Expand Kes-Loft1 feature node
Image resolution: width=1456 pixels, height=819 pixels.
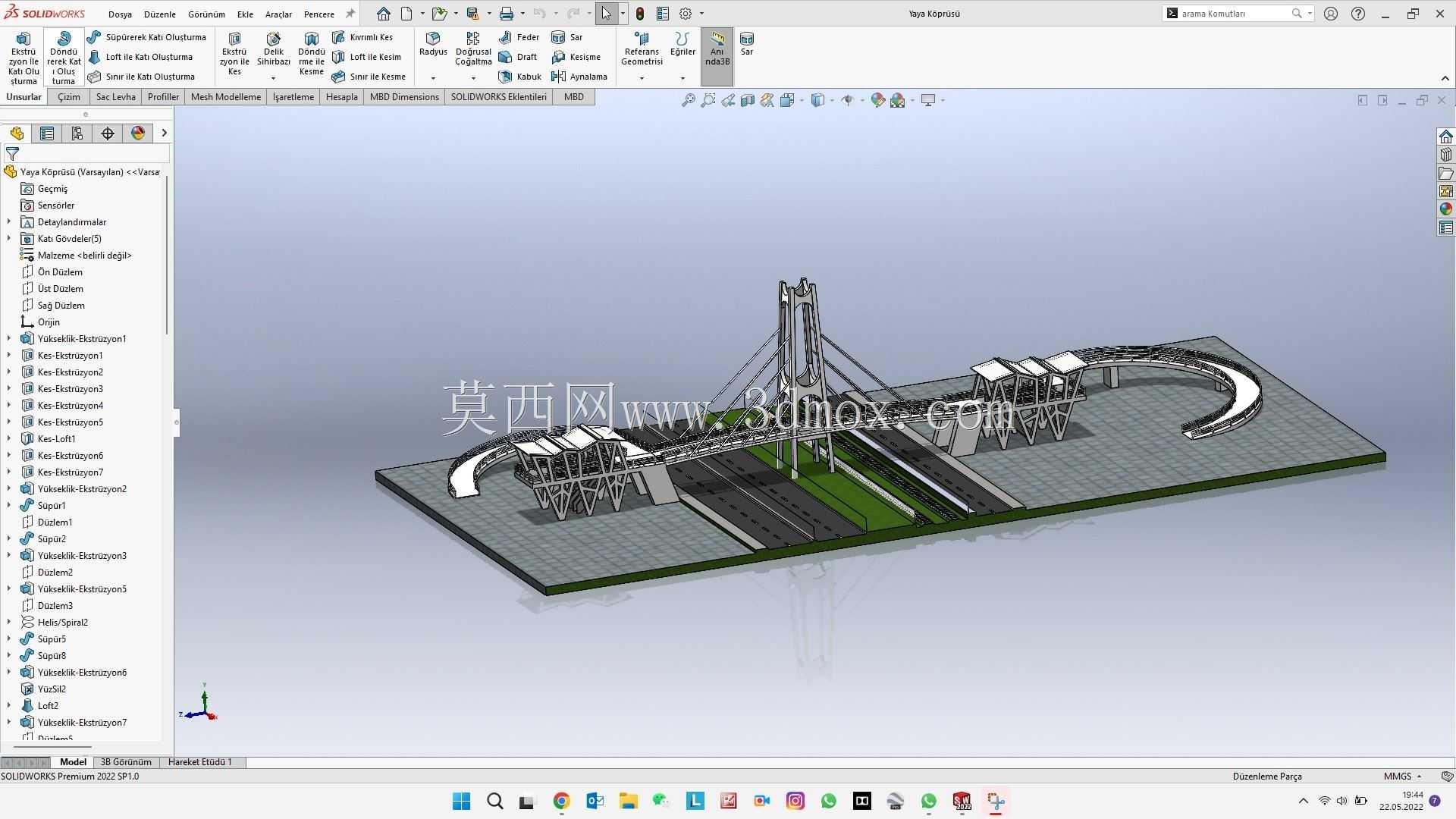click(9, 439)
